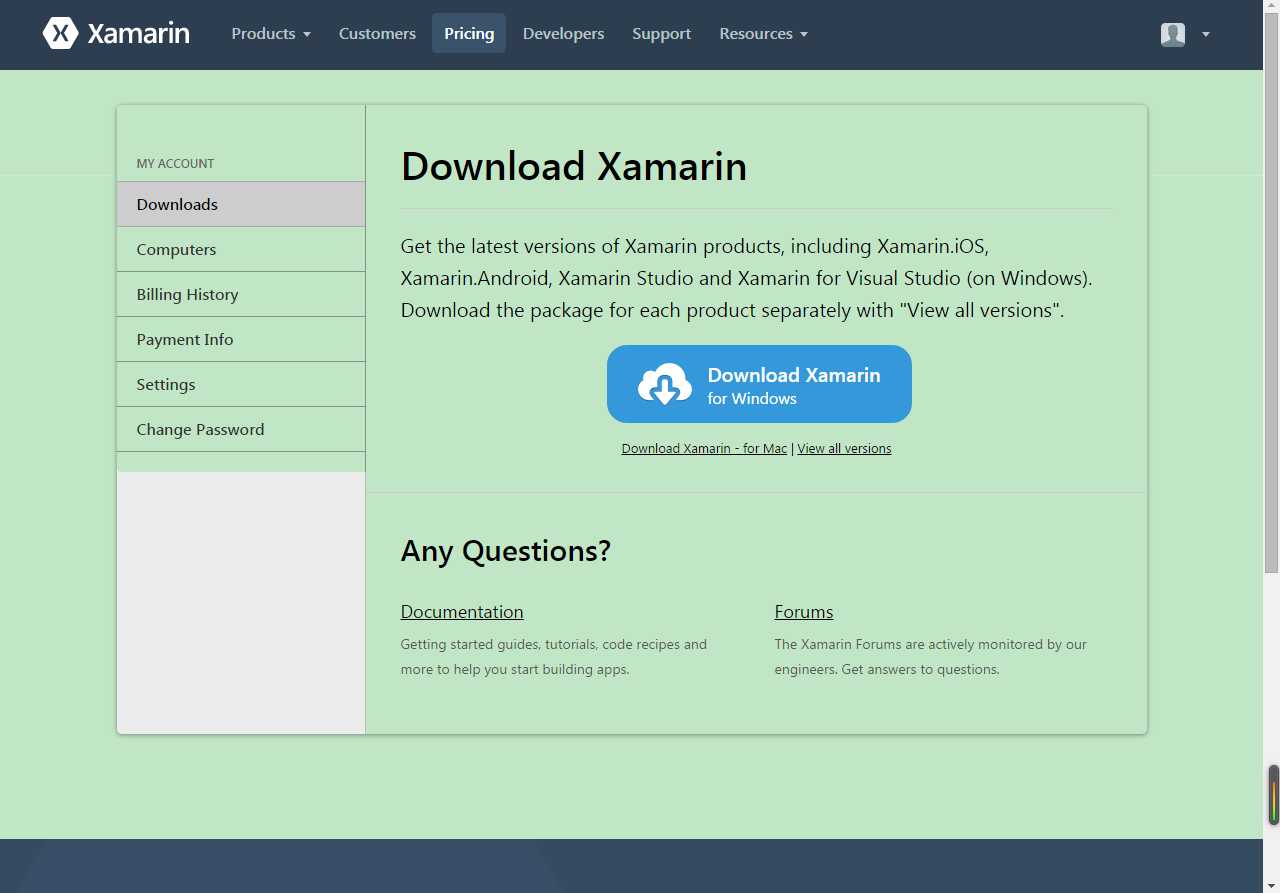Open the Developers section
1280x893 pixels.
(x=563, y=33)
